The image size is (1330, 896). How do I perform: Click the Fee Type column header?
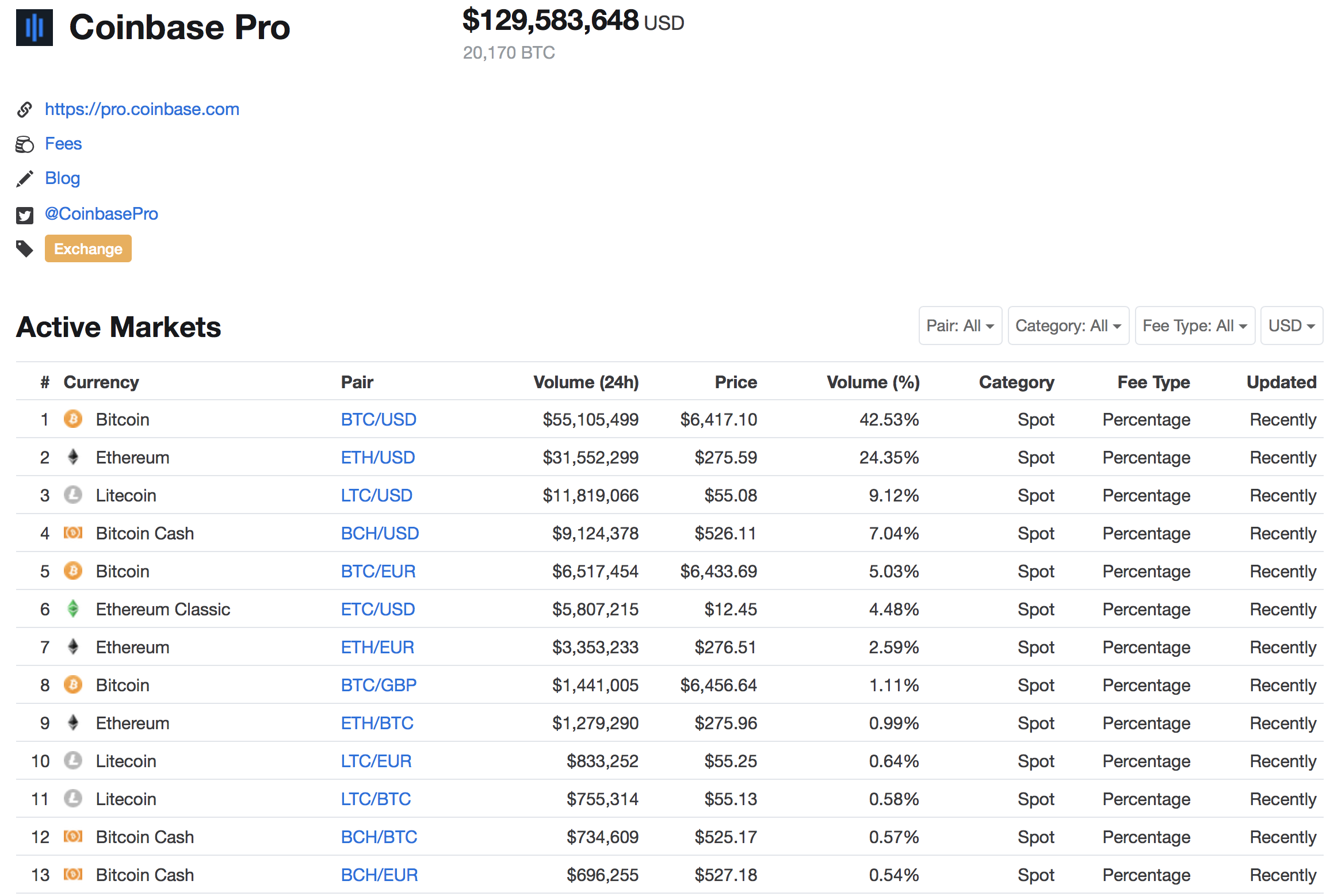tap(1153, 382)
